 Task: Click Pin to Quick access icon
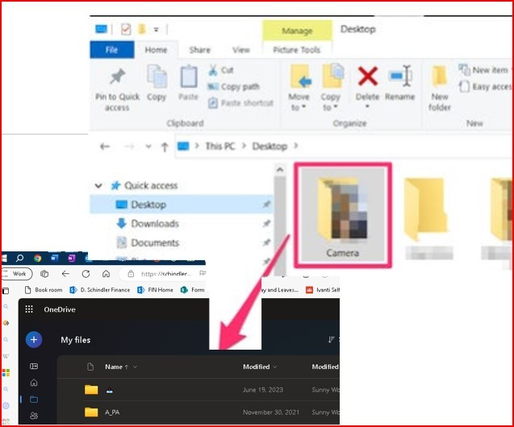pos(117,76)
